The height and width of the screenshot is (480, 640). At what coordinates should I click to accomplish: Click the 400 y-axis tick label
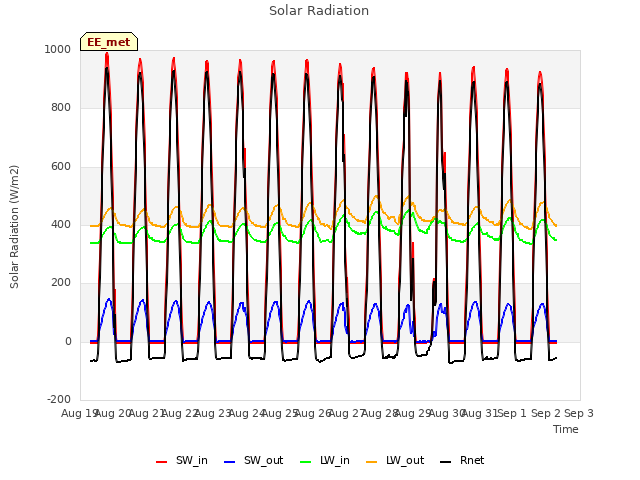point(61,224)
